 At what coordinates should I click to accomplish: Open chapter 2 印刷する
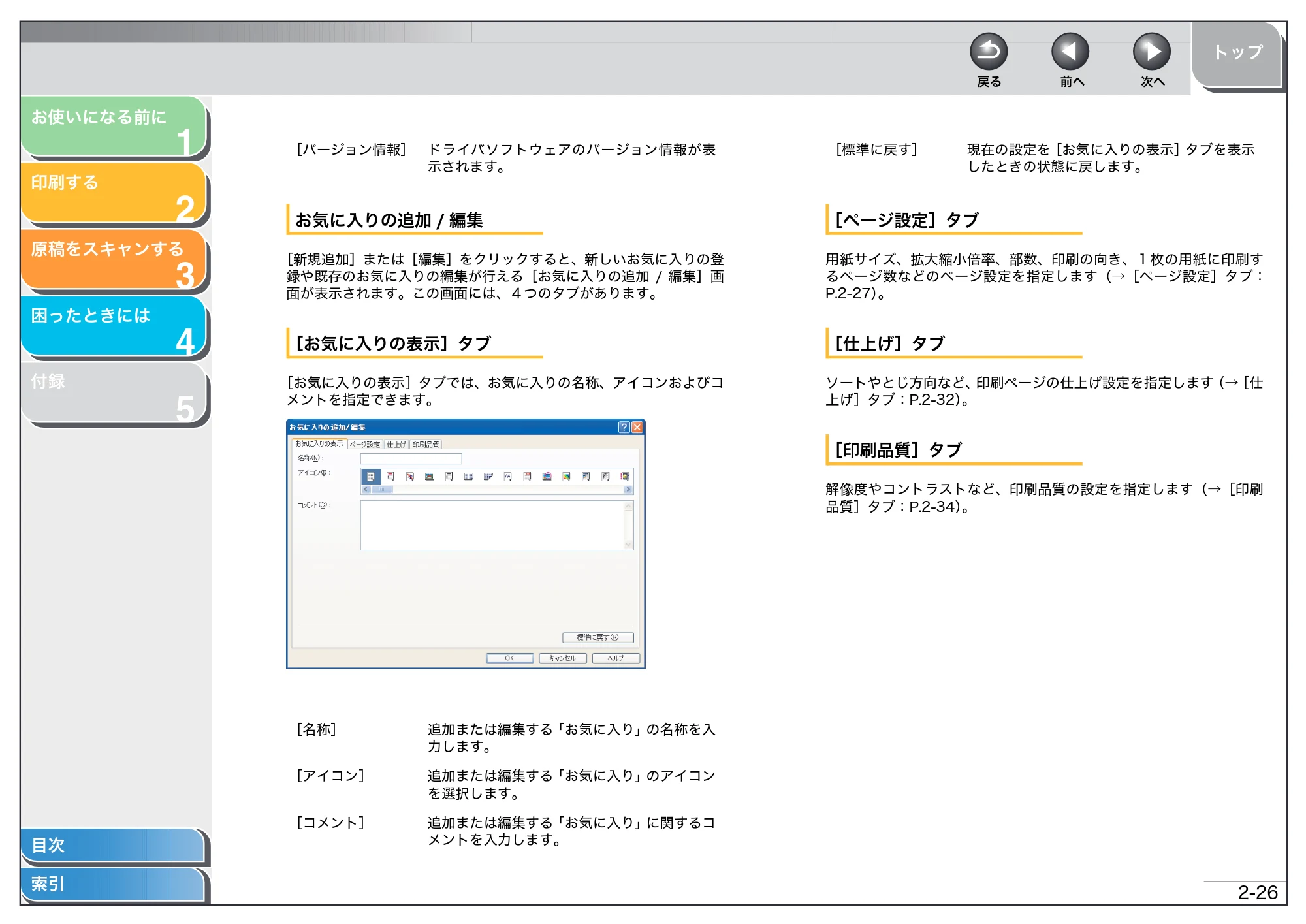click(x=114, y=193)
